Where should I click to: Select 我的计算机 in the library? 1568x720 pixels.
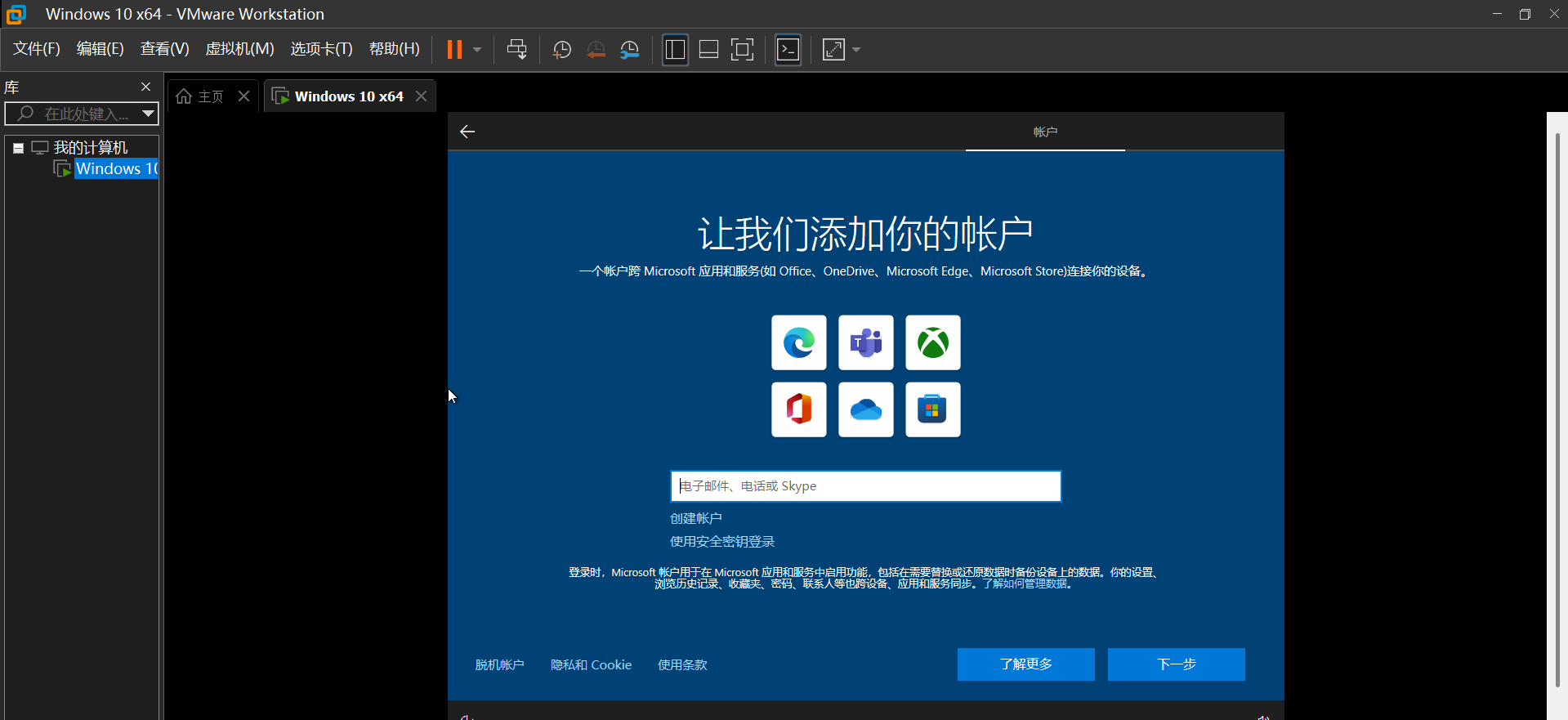91,148
